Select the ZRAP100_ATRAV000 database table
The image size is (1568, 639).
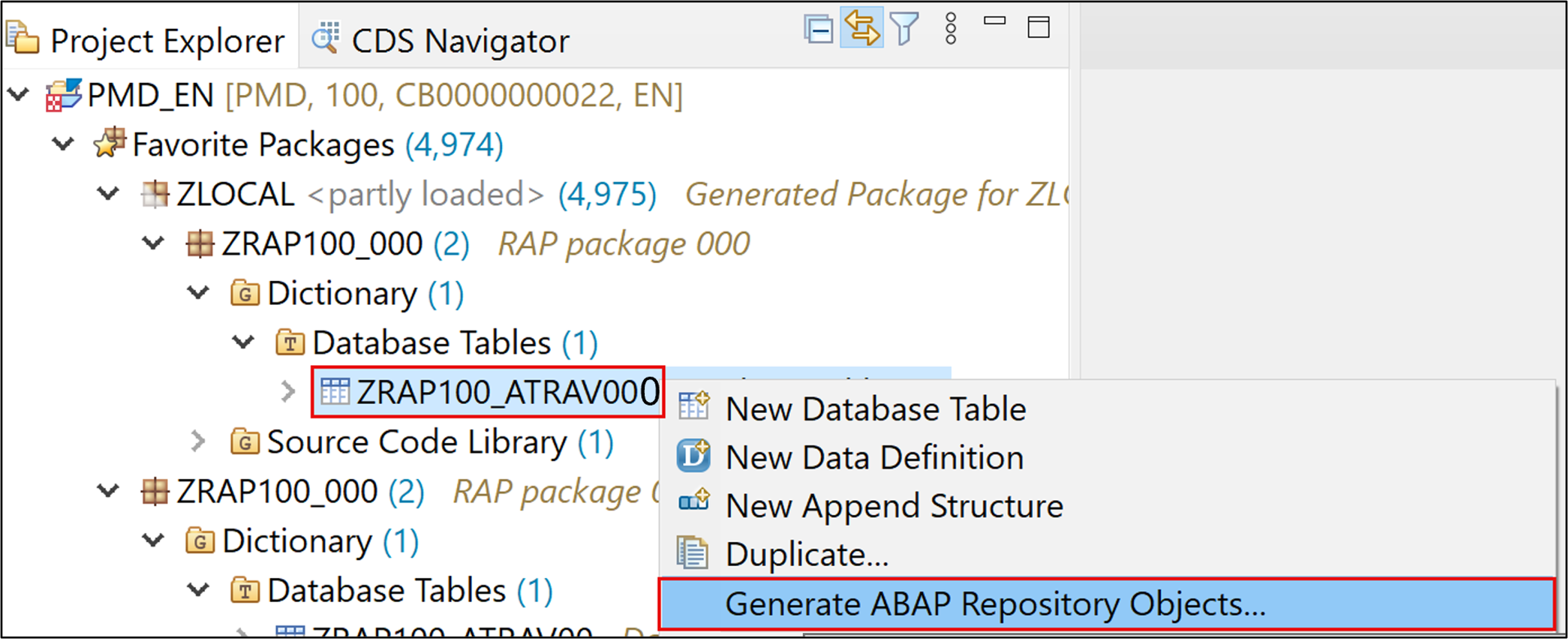click(488, 392)
